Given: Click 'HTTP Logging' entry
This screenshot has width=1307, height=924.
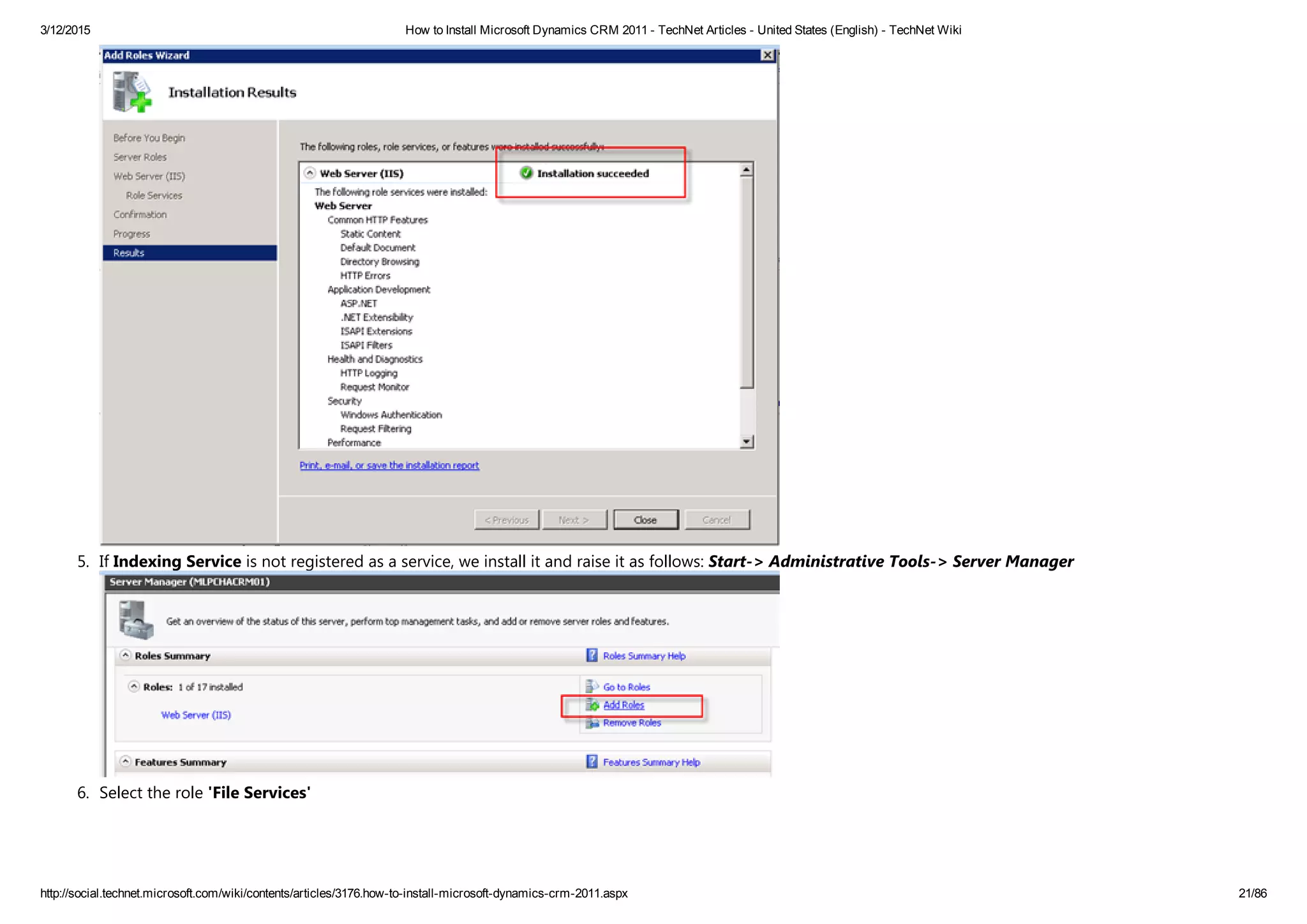Looking at the screenshot, I should (x=368, y=373).
